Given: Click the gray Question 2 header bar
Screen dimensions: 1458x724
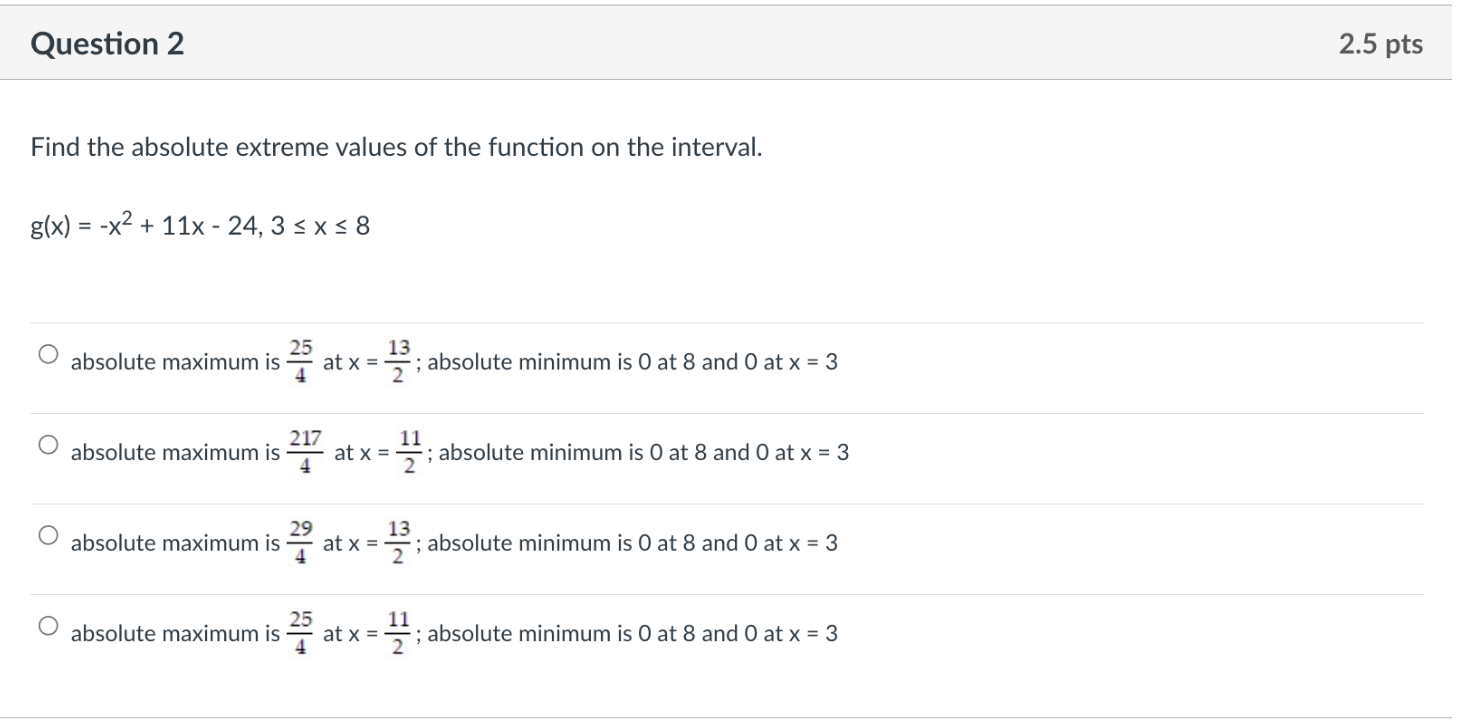Looking at the screenshot, I should (700, 44).
